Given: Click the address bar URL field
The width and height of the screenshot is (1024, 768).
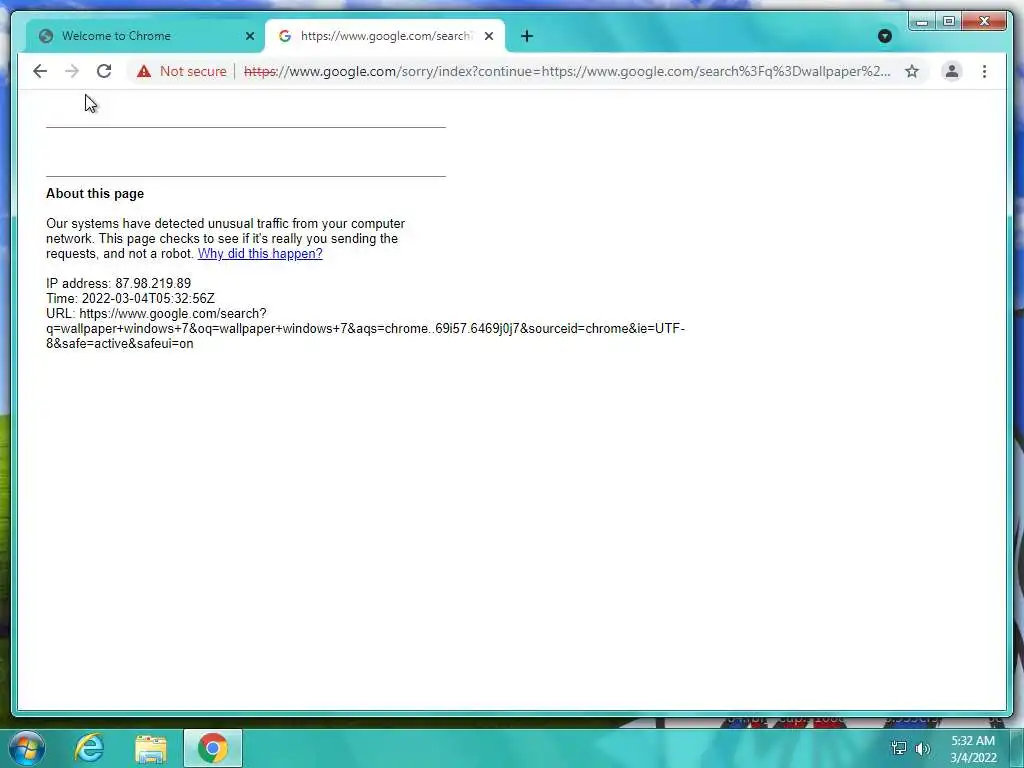Looking at the screenshot, I should (x=567, y=71).
